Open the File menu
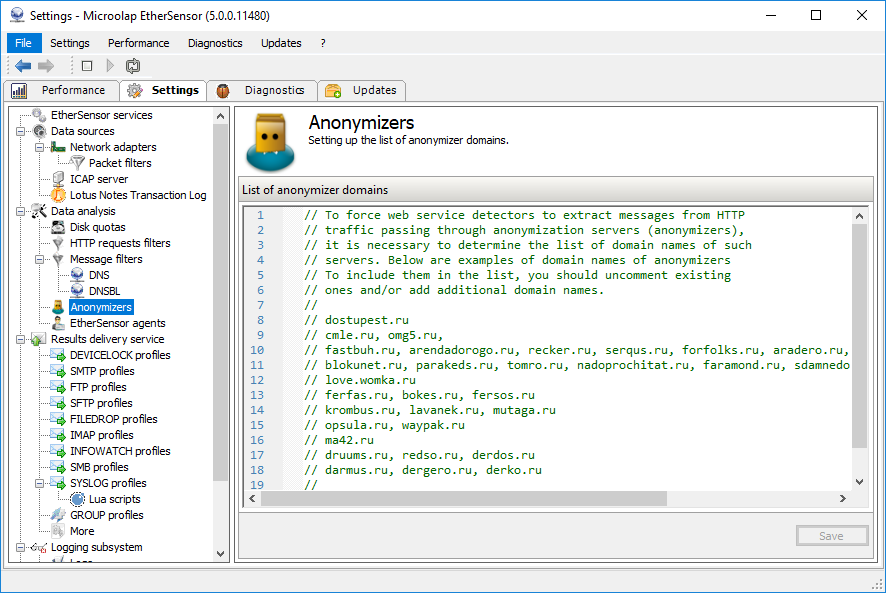 [x=24, y=43]
